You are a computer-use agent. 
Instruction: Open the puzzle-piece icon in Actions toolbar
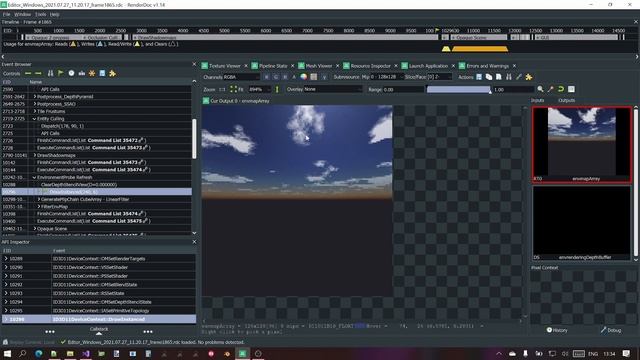pos(529,77)
